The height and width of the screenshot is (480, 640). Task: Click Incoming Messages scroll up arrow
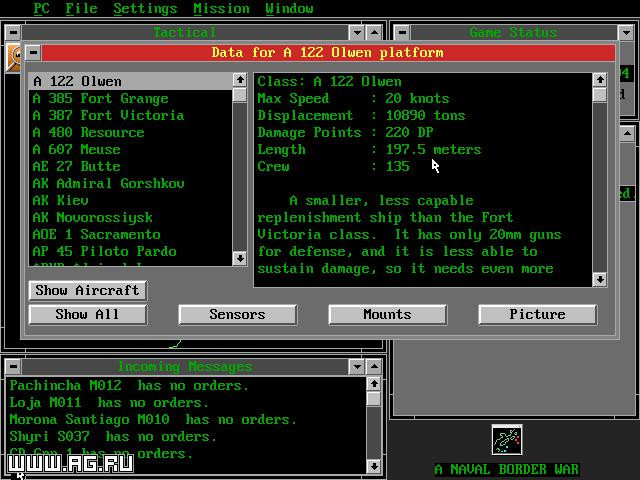click(x=374, y=384)
